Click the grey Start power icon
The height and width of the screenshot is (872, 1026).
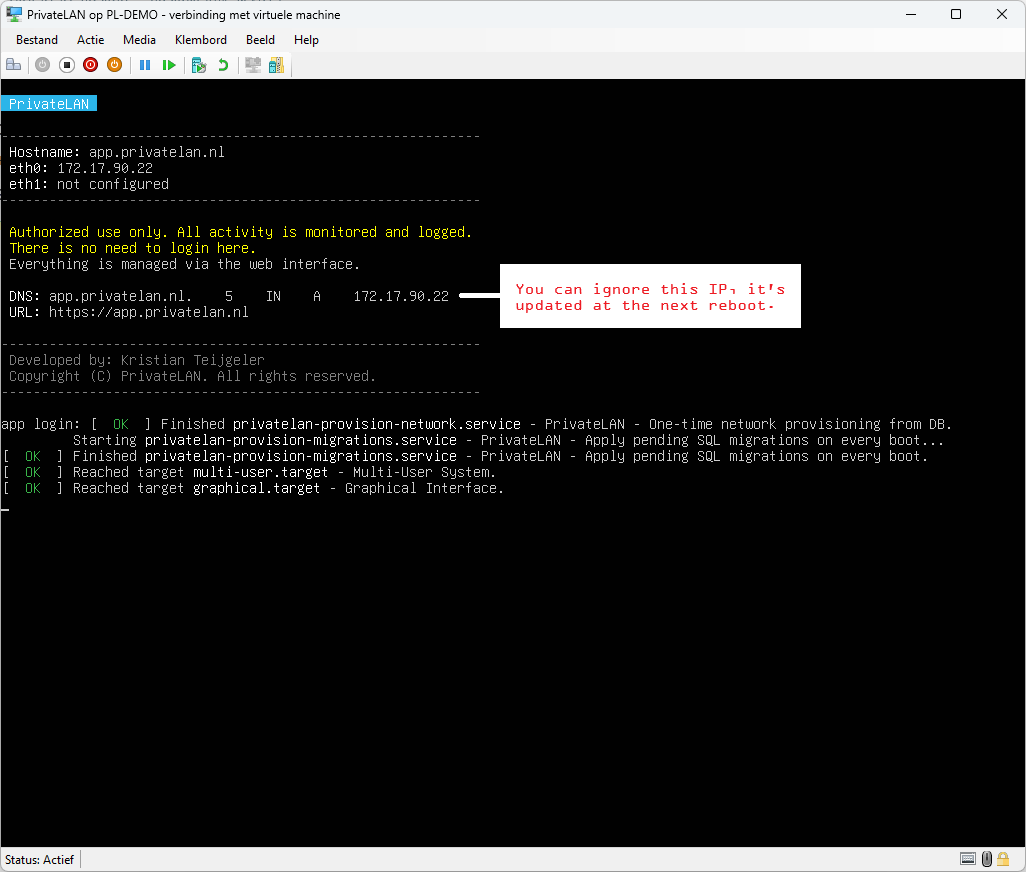[43, 65]
